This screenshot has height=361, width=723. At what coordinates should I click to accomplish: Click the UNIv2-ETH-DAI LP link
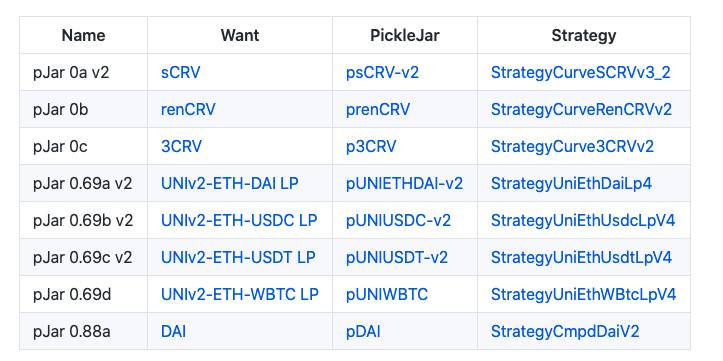point(230,183)
